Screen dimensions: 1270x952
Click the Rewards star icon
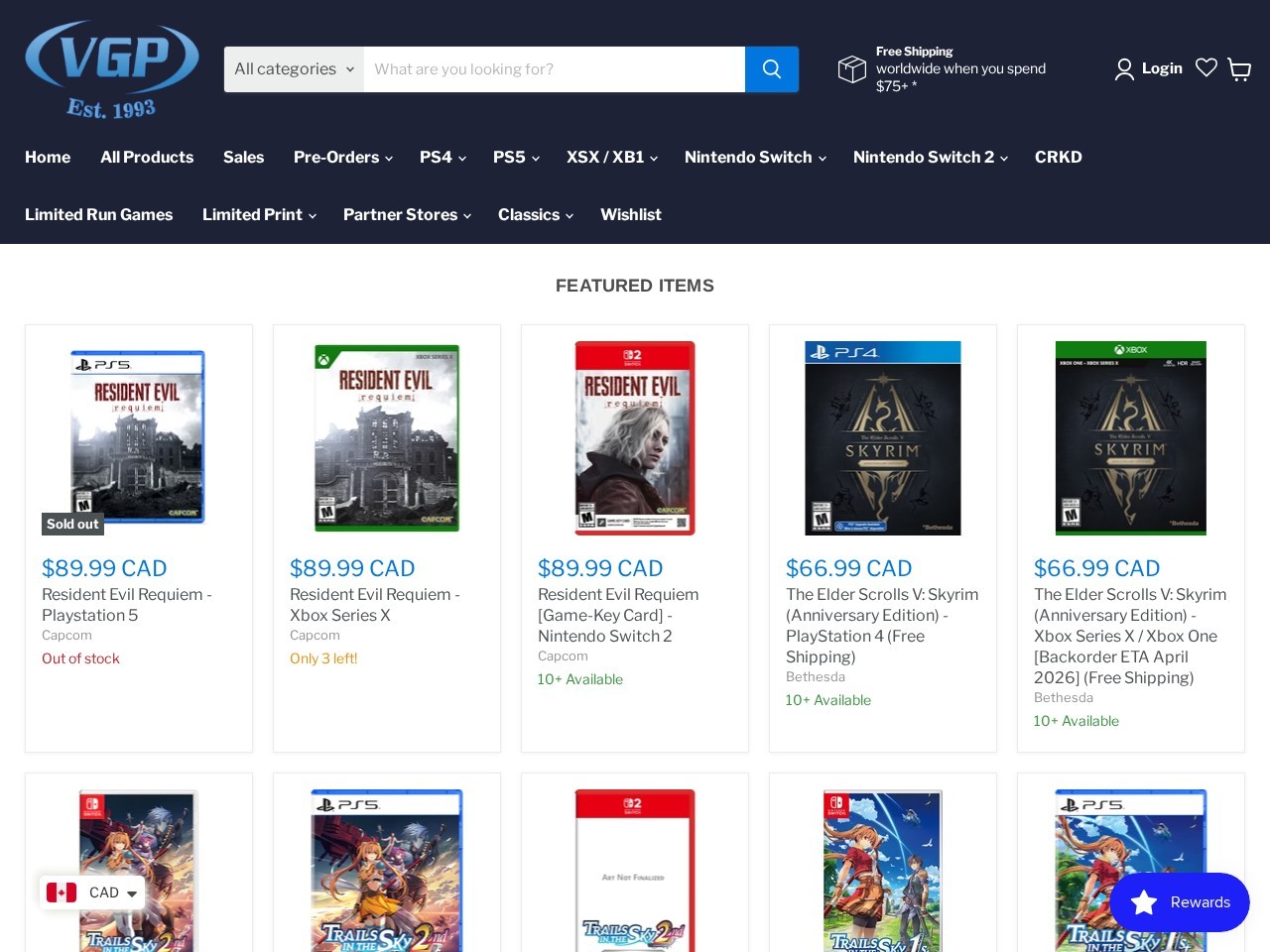point(1144,902)
